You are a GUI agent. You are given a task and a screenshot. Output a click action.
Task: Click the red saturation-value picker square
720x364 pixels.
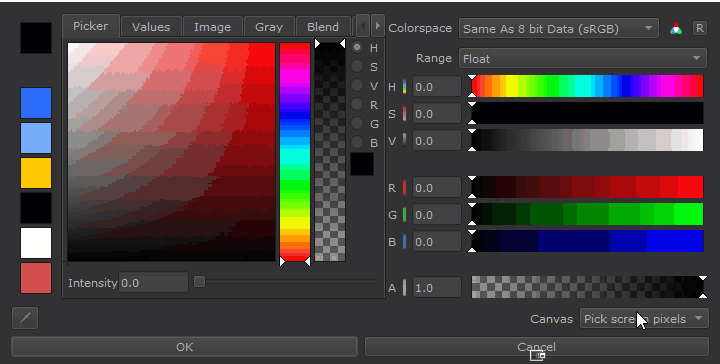click(171, 152)
